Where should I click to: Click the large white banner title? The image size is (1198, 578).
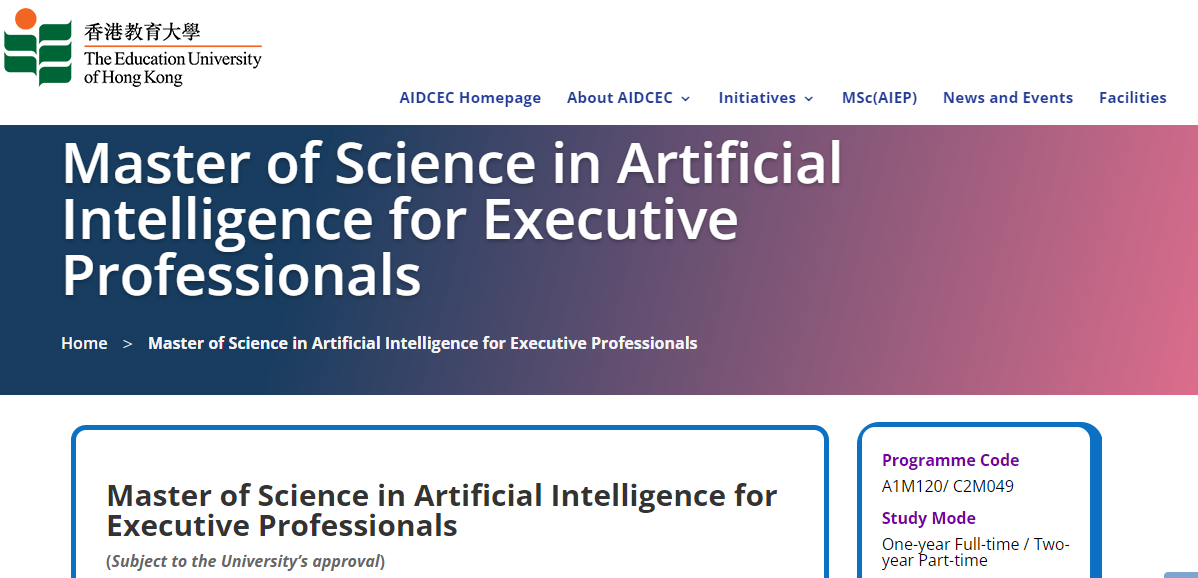pos(452,220)
